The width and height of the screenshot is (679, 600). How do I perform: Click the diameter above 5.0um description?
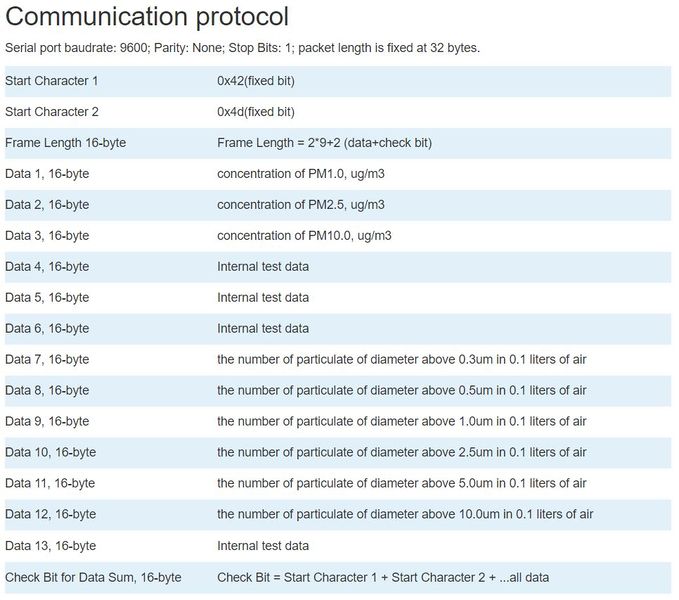(401, 483)
